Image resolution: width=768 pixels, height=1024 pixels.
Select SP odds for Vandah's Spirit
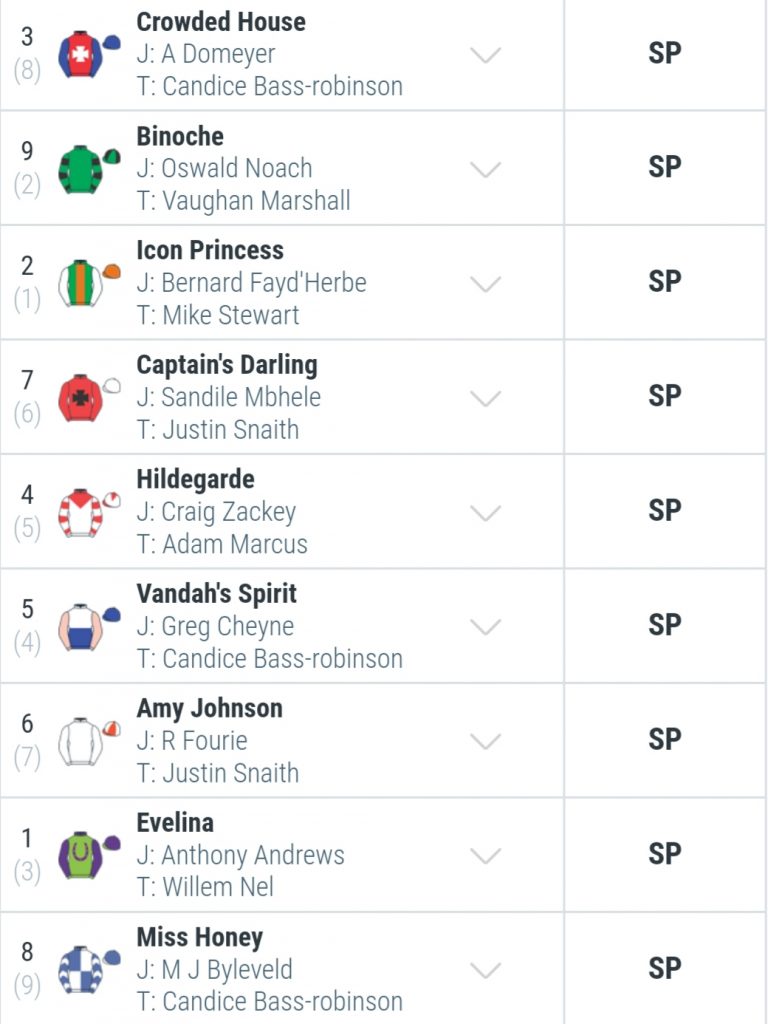pos(665,625)
